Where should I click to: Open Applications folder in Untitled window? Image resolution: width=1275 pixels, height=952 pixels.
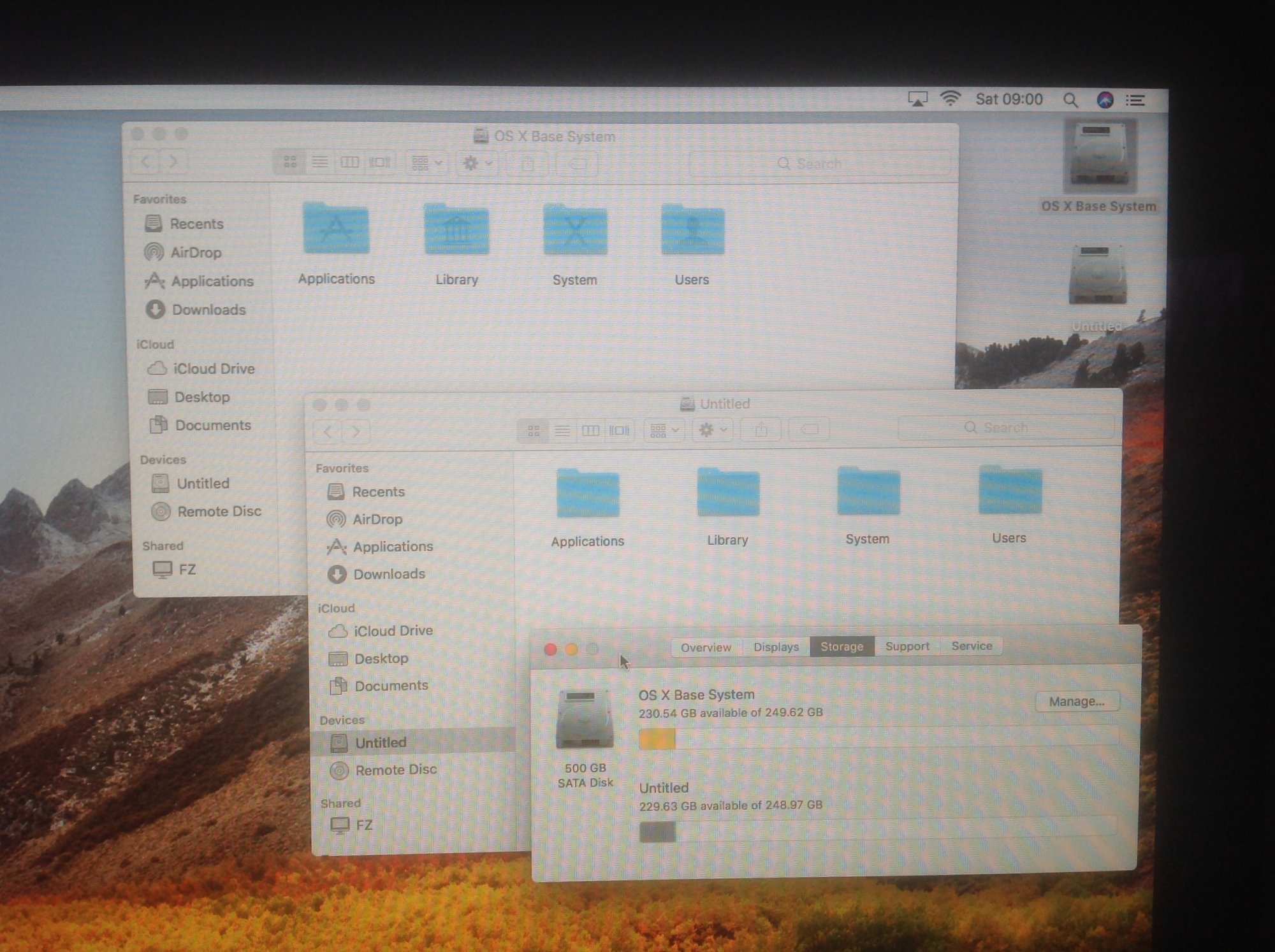point(587,493)
